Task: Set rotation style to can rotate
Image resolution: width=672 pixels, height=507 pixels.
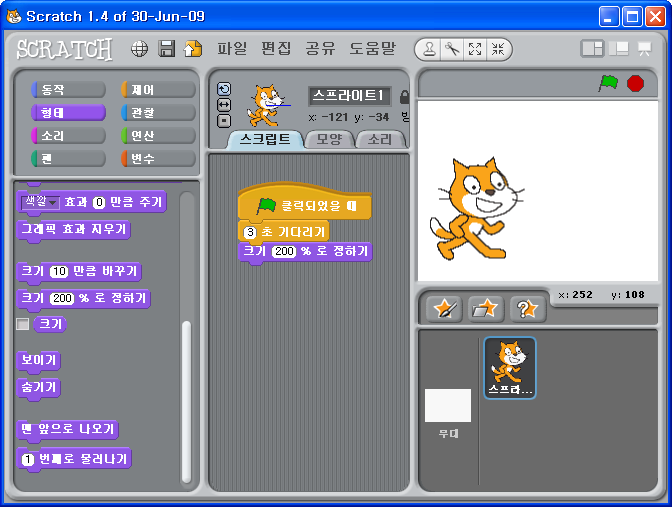Action: 224,89
